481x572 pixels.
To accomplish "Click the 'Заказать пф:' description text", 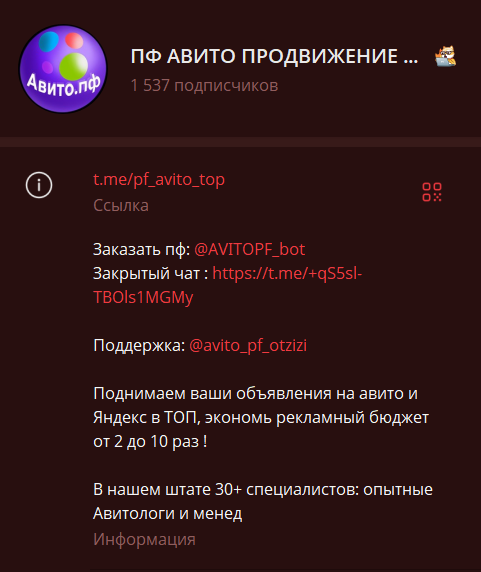I will click(141, 250).
